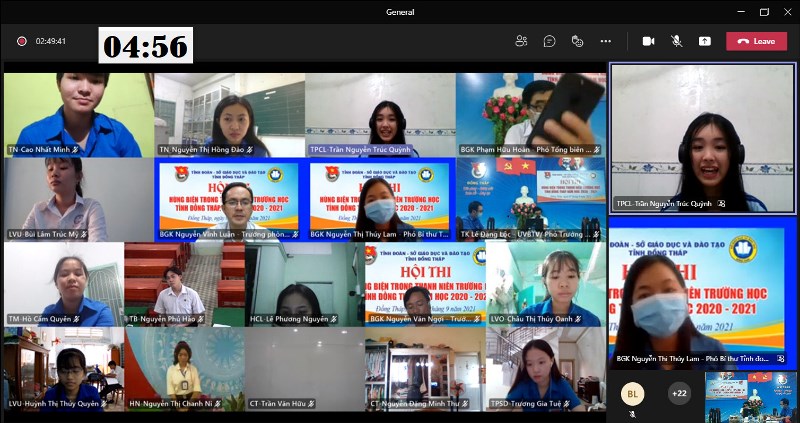This screenshot has height=423, width=800.
Task: Click the large Trần Nguyễn Trúc Quỳnh video
Action: (x=702, y=137)
